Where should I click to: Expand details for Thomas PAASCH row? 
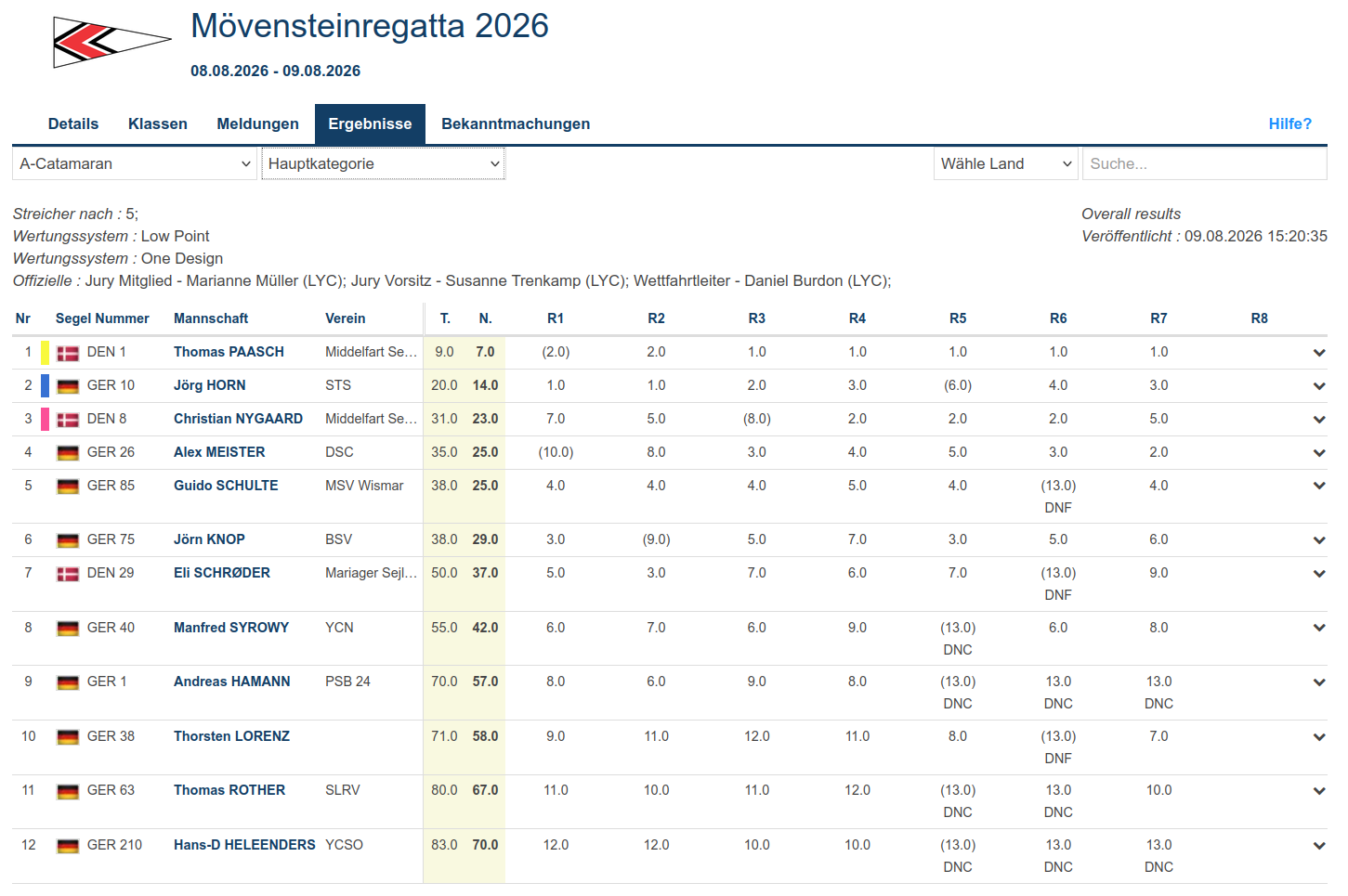pos(1319,353)
